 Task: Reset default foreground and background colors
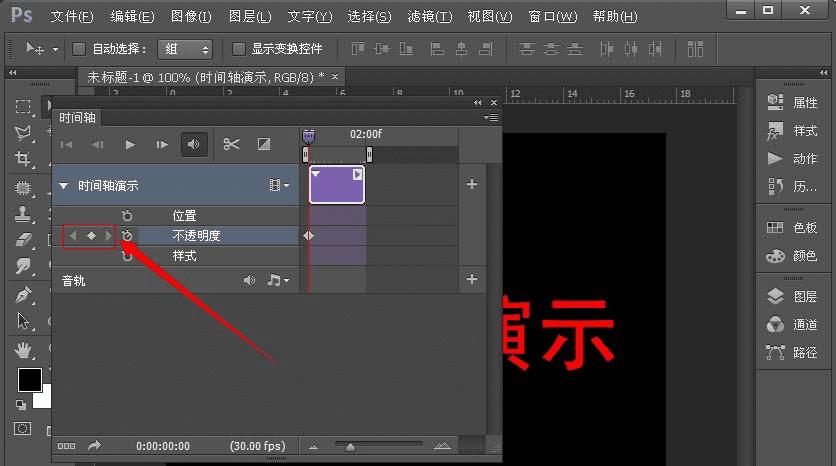coord(20,405)
